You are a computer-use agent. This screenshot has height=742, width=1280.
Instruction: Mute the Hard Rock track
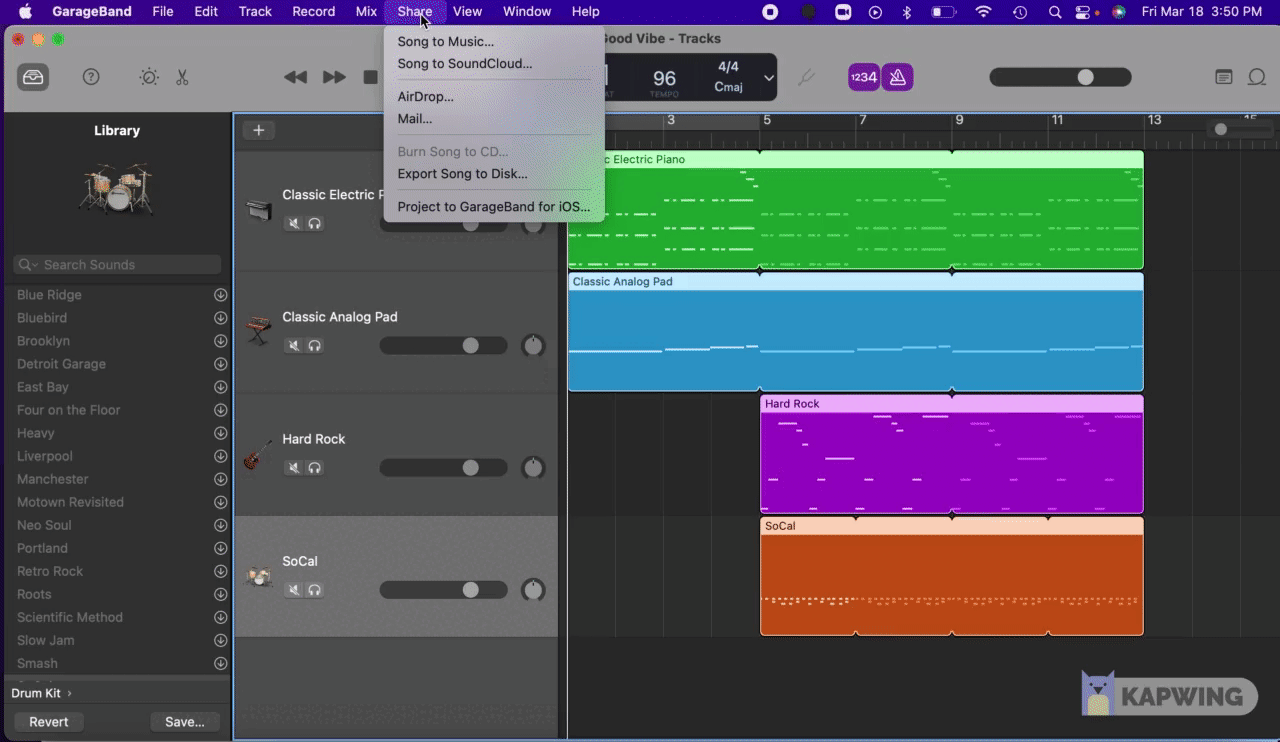pyautogui.click(x=294, y=467)
